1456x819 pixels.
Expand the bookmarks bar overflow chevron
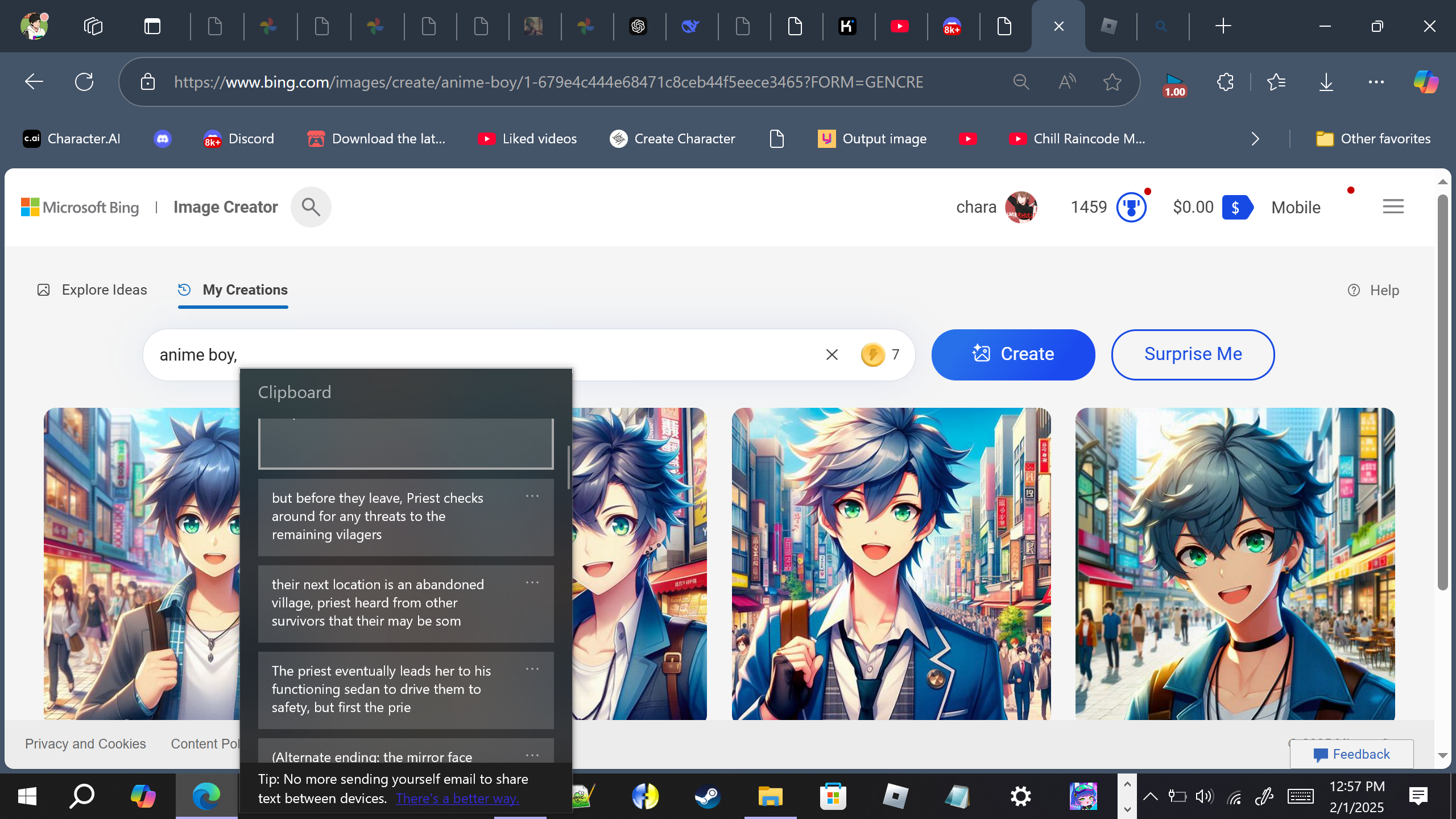(x=1255, y=139)
